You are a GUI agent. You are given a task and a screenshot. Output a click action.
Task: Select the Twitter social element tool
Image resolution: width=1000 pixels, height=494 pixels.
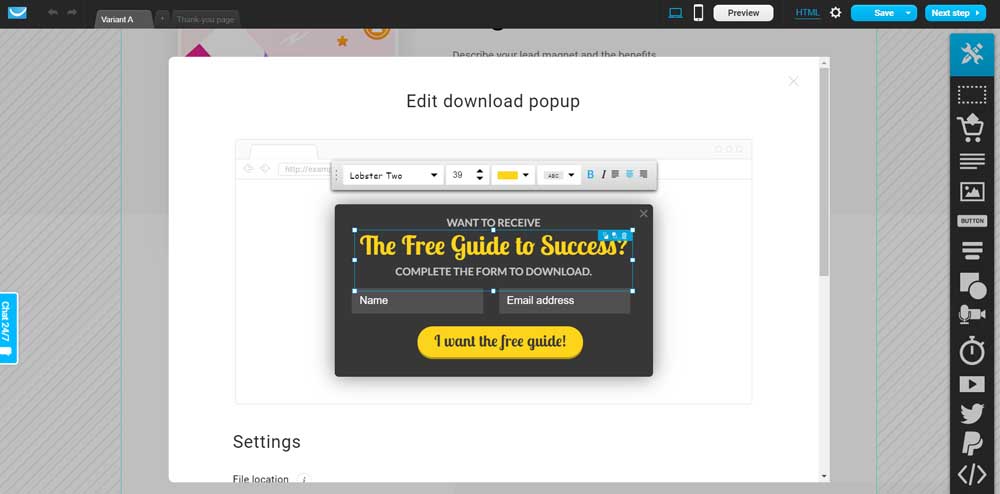[x=971, y=414]
